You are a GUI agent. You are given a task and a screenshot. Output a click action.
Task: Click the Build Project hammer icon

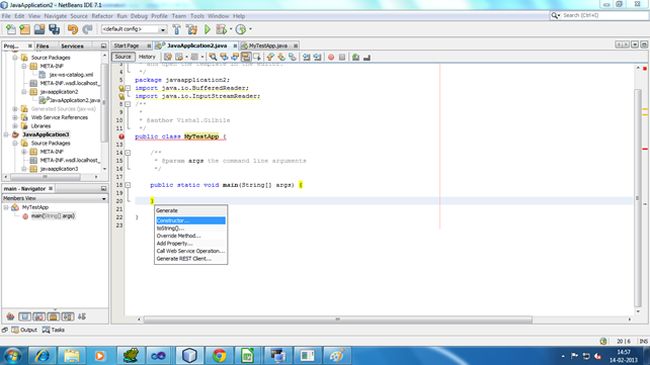point(176,29)
